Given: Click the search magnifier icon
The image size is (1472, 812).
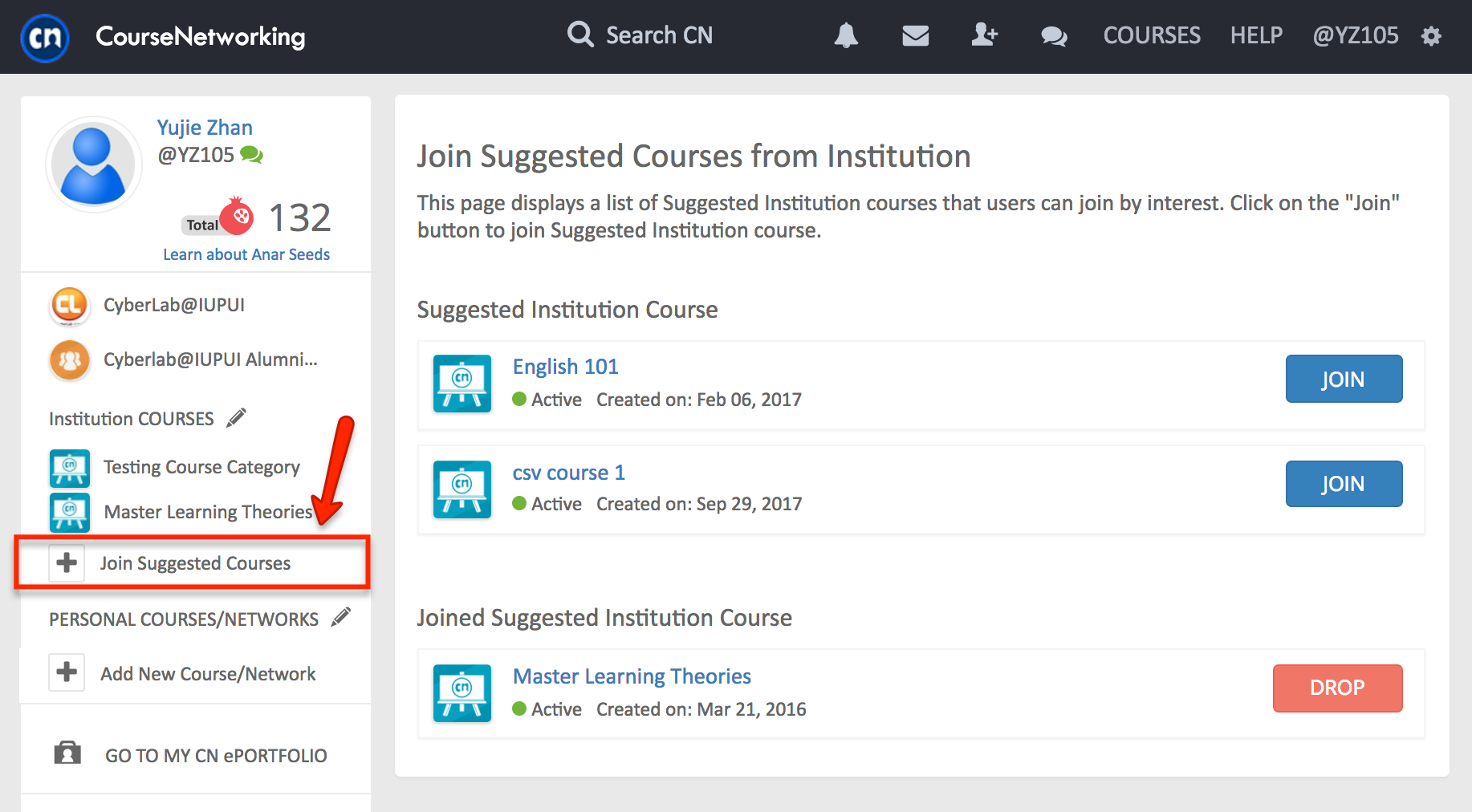Looking at the screenshot, I should (x=580, y=35).
